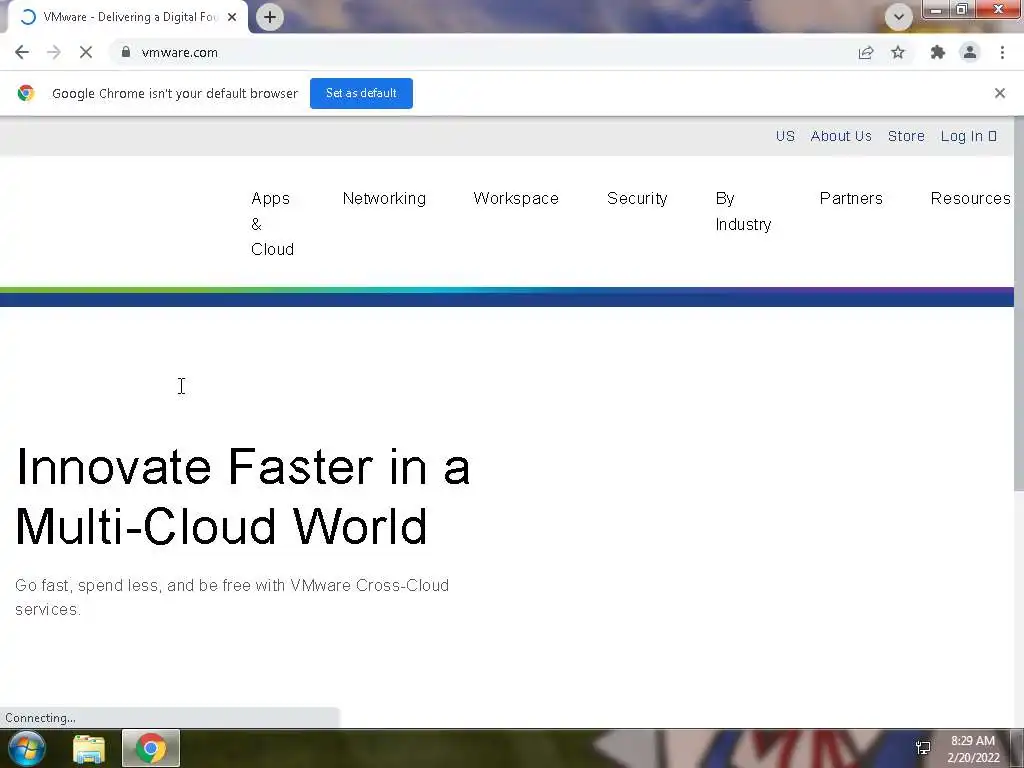The height and width of the screenshot is (768, 1024).
Task: Open the taskbar clock and date
Action: 973,749
